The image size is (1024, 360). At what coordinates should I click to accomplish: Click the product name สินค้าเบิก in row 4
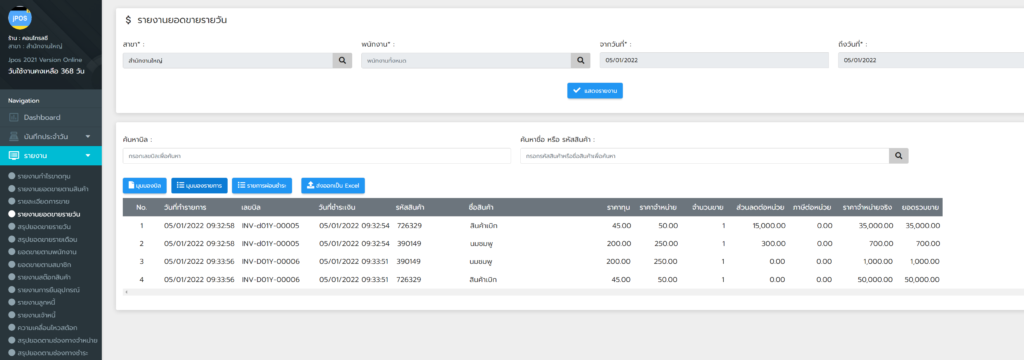484,280
